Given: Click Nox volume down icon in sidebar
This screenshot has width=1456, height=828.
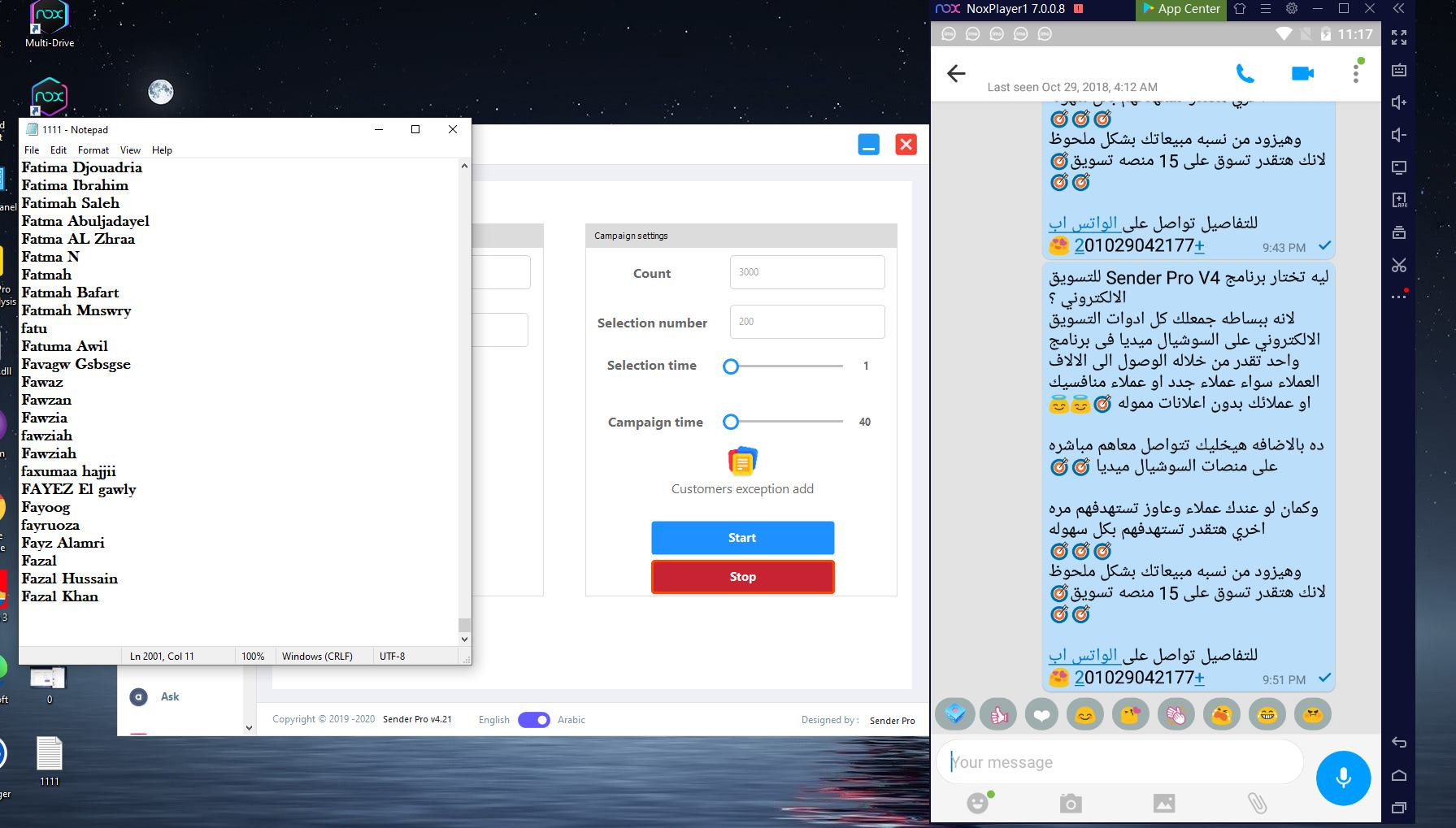Looking at the screenshot, I should (x=1399, y=135).
